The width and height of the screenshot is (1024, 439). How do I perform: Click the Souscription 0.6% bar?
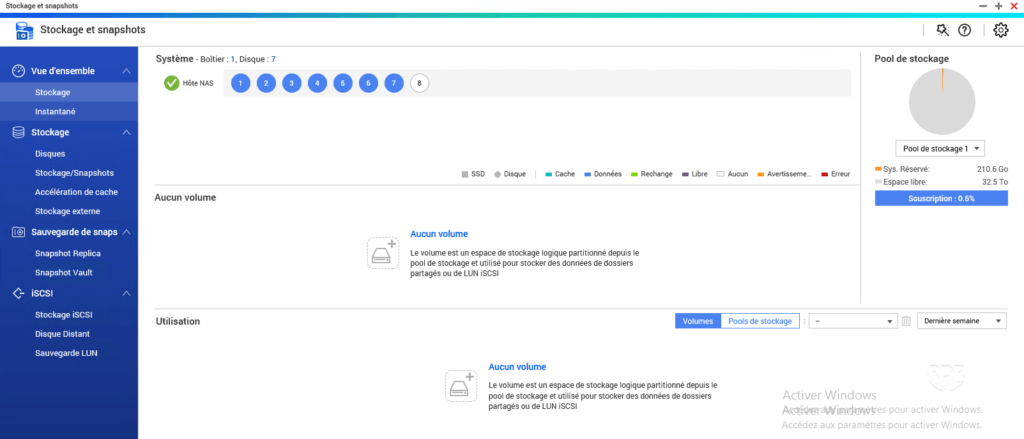tap(941, 198)
